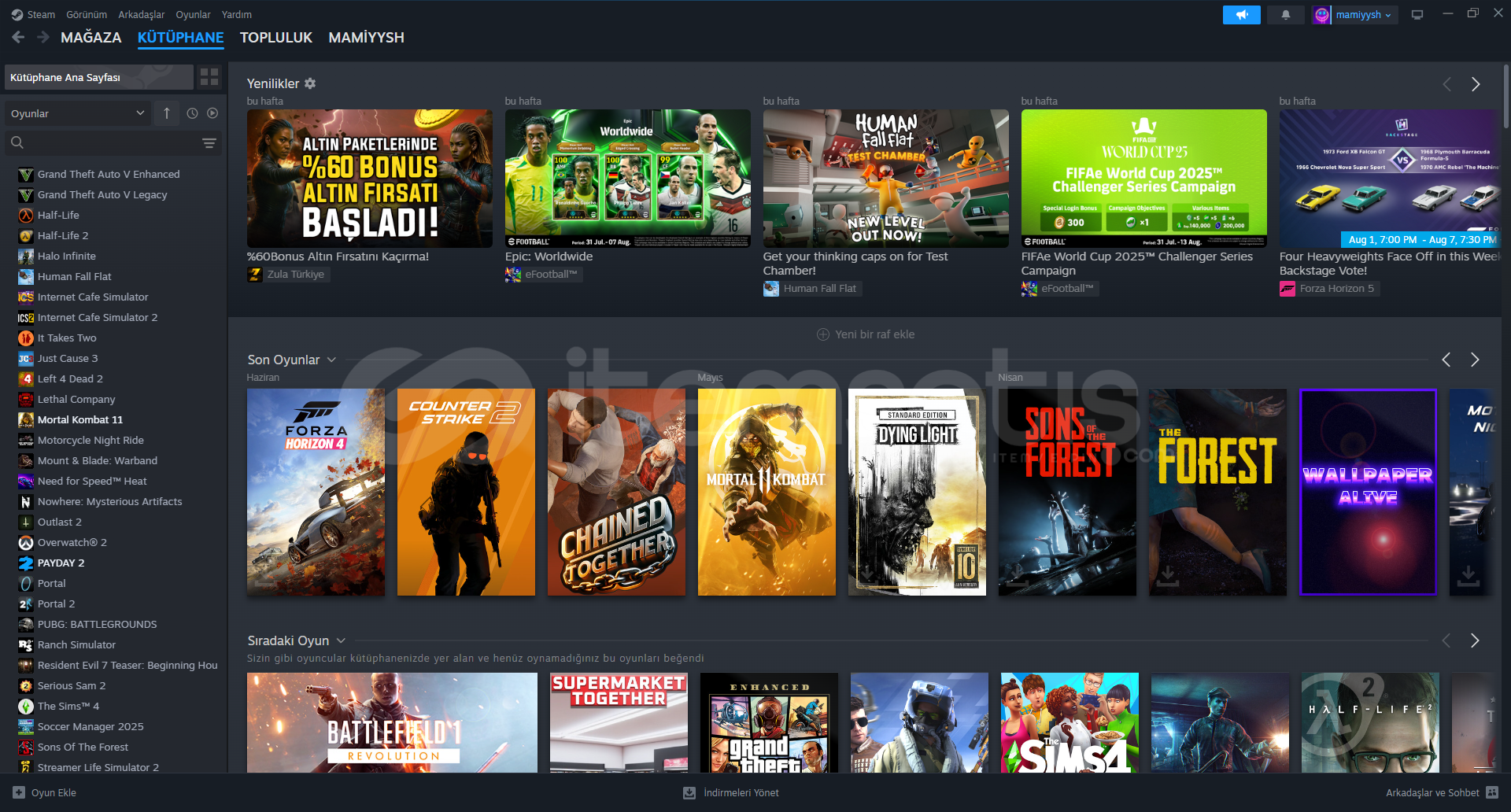The image size is (1511, 812).
Task: Open Dying Light cover
Action: 917,492
